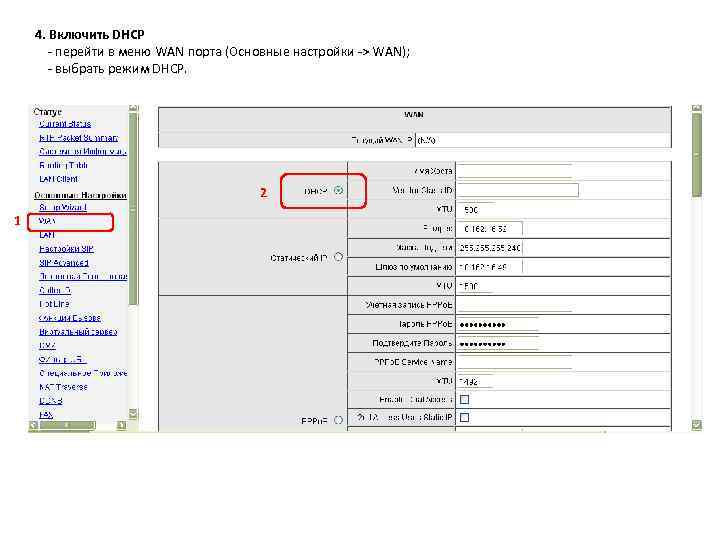Screen dimensions: 720x540
Task: Open the NAT Traverse link
Action: (63, 387)
